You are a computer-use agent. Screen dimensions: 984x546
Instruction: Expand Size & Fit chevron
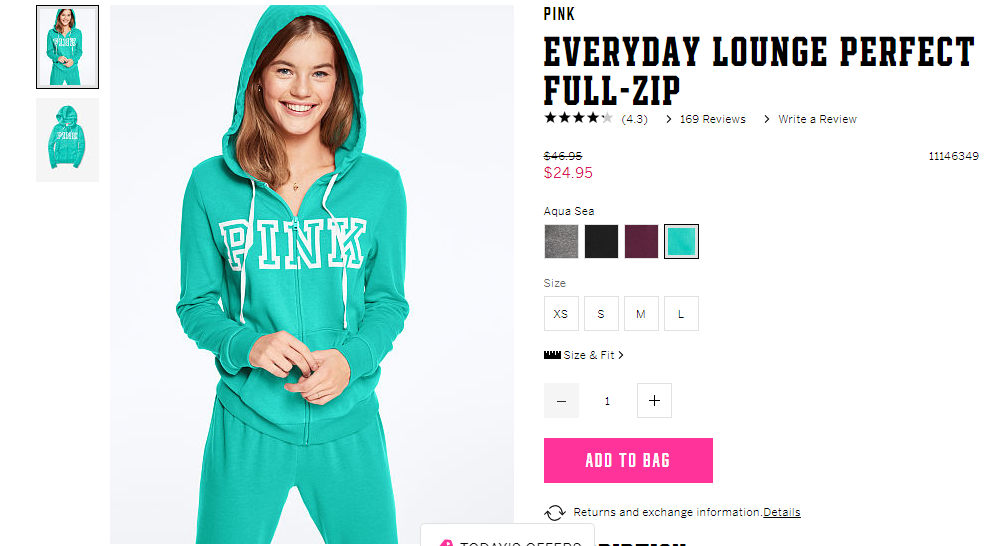pos(621,355)
